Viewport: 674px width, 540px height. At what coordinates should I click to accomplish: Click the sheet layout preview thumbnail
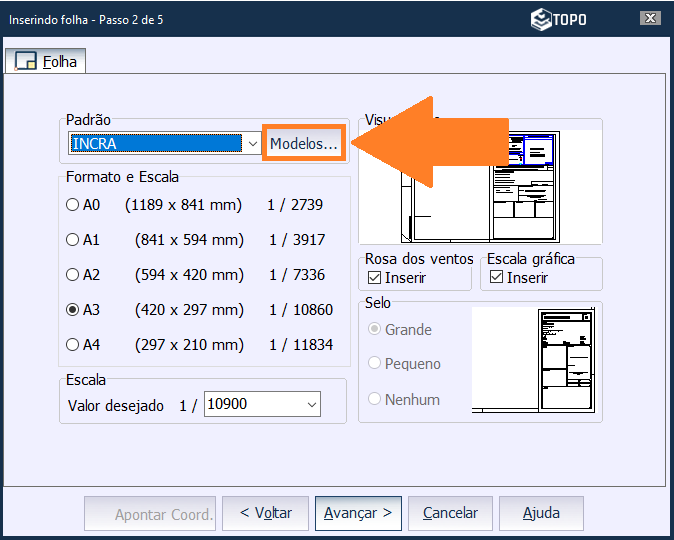[480, 187]
